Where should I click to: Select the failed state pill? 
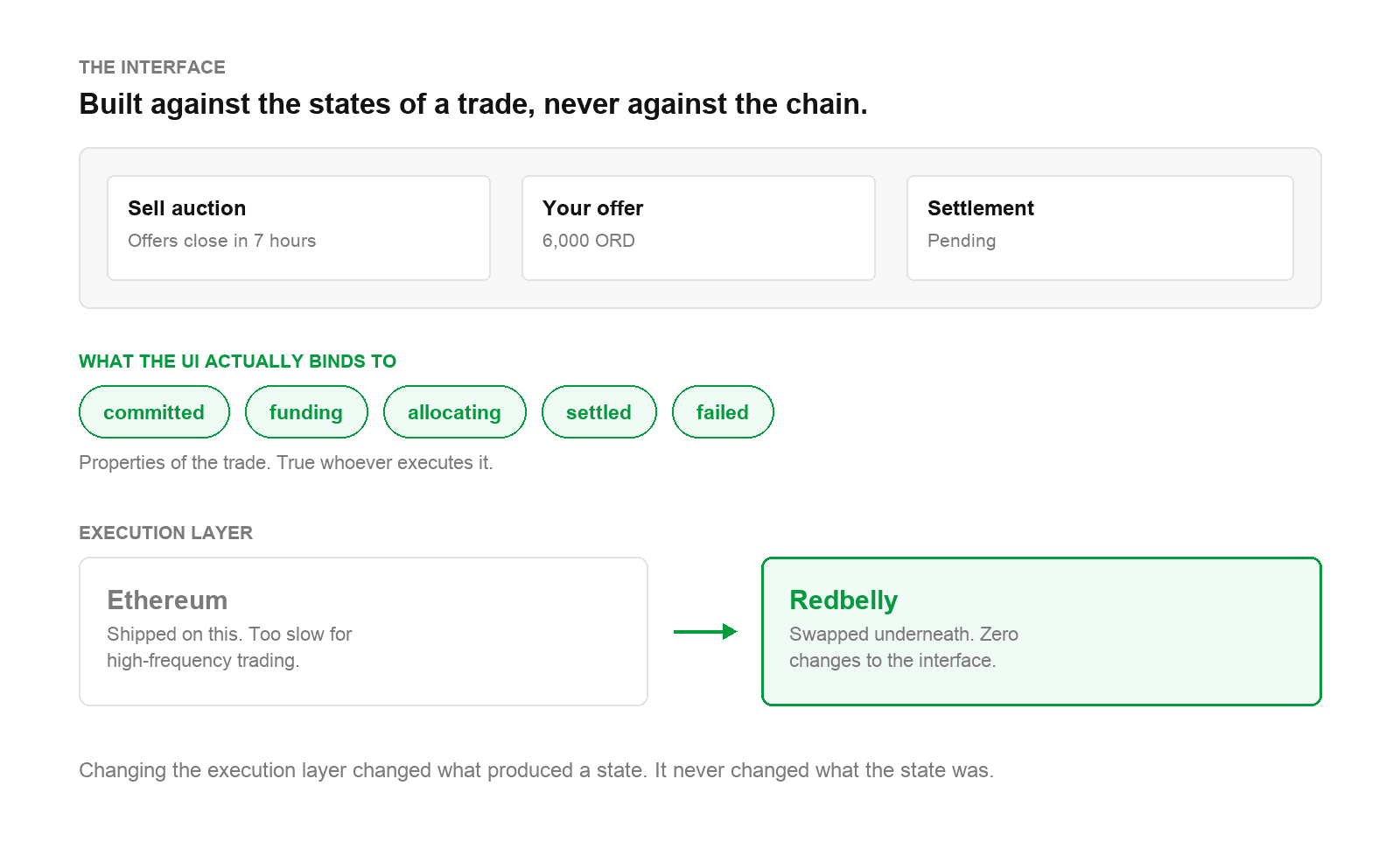[723, 412]
